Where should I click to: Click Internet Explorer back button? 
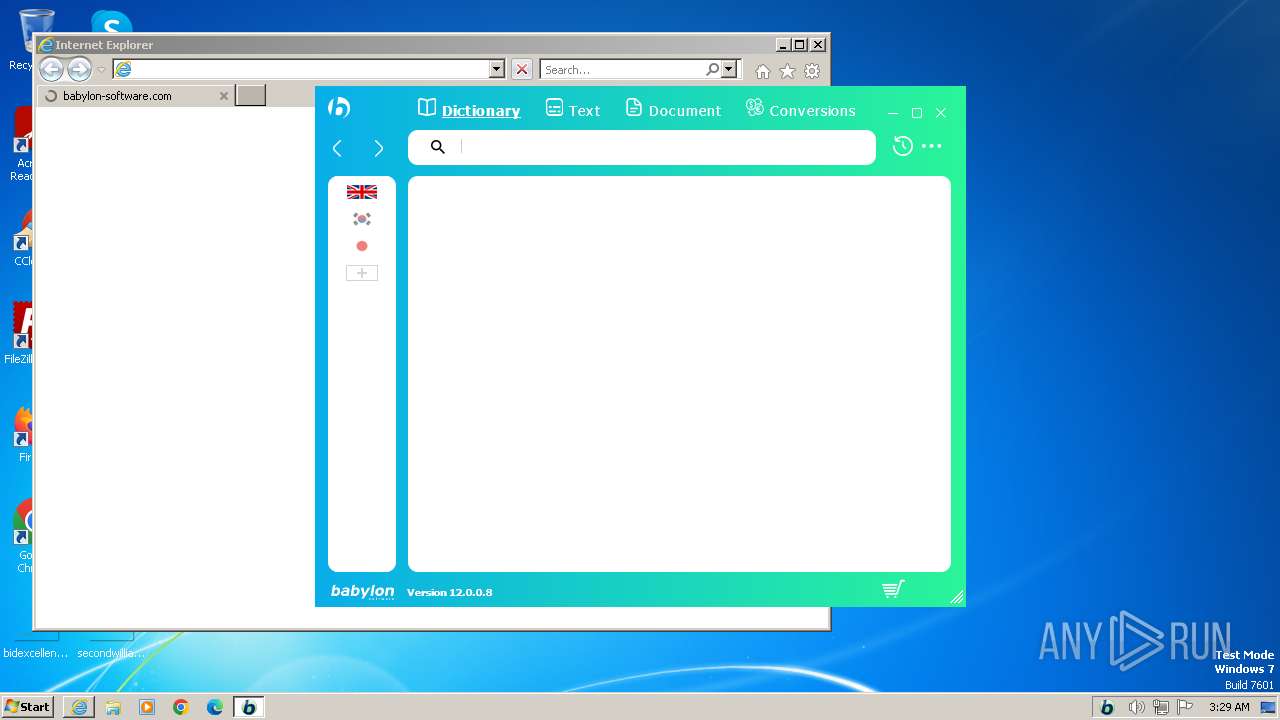[x=51, y=69]
